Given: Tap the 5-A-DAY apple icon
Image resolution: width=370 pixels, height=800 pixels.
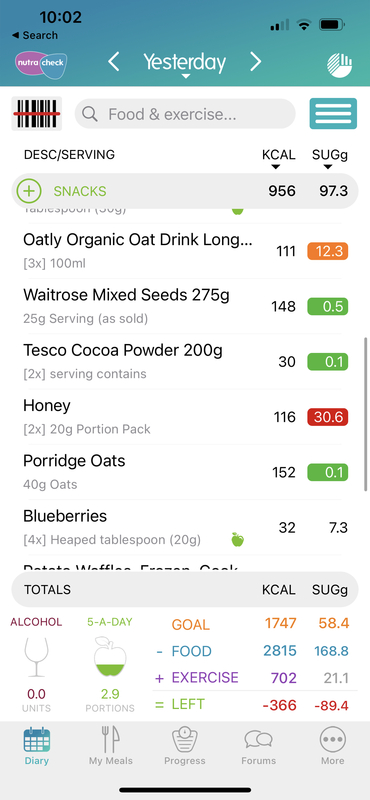Looking at the screenshot, I should point(110,656).
